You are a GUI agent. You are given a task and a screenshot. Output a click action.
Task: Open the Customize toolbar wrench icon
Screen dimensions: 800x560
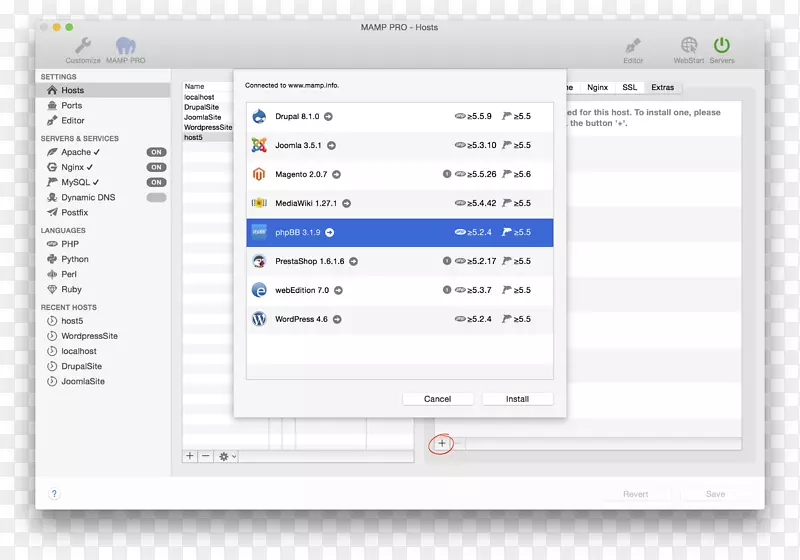(83, 45)
